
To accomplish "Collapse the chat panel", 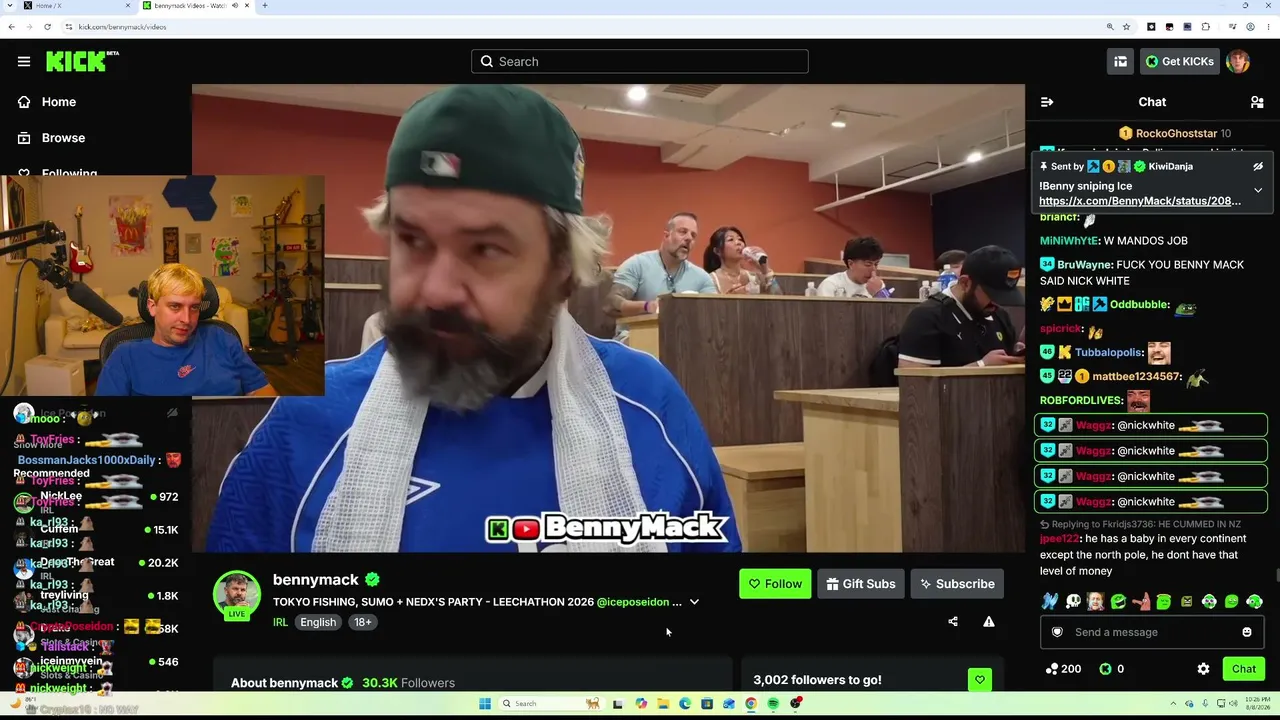I will point(1047,102).
